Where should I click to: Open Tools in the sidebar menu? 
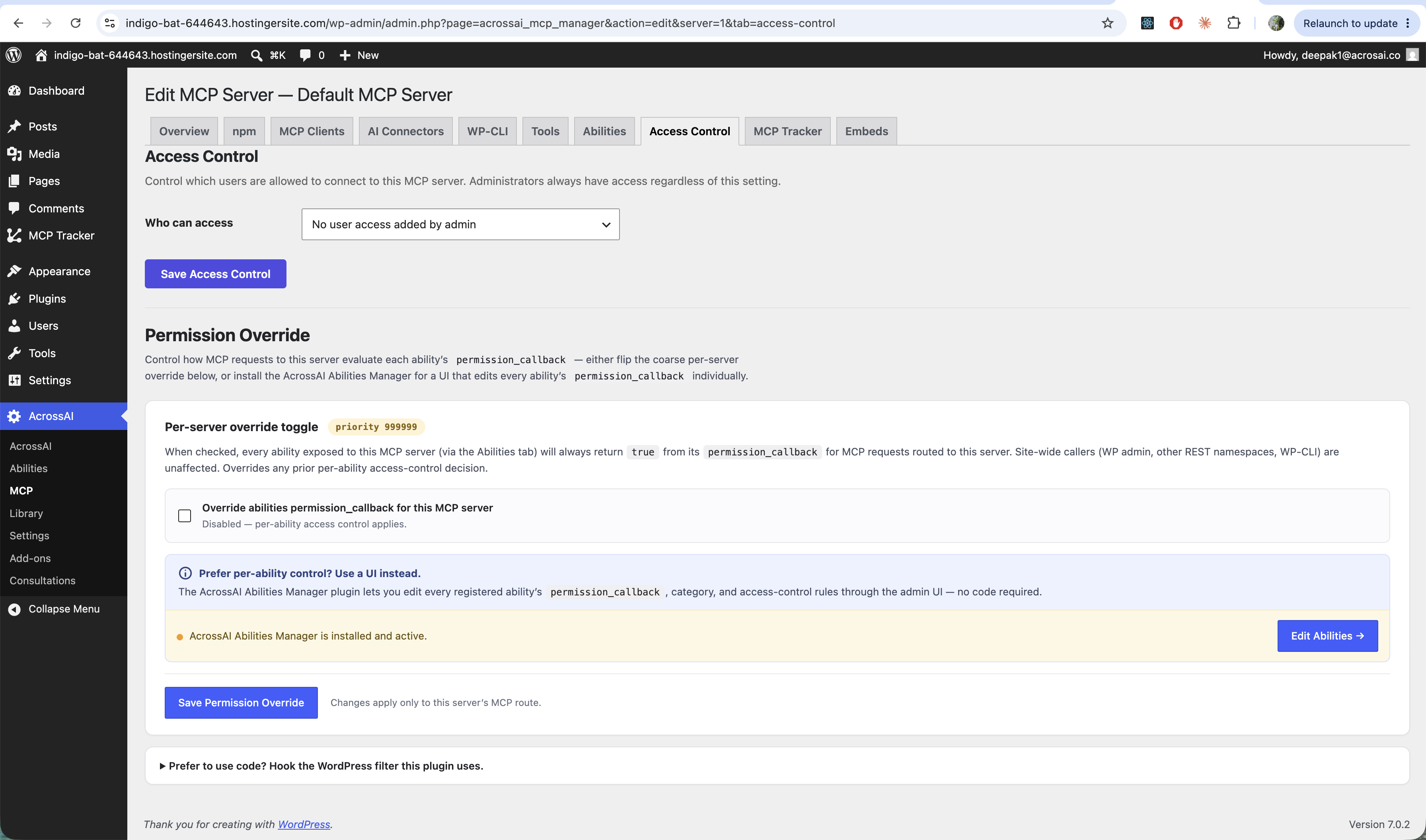pos(63,353)
